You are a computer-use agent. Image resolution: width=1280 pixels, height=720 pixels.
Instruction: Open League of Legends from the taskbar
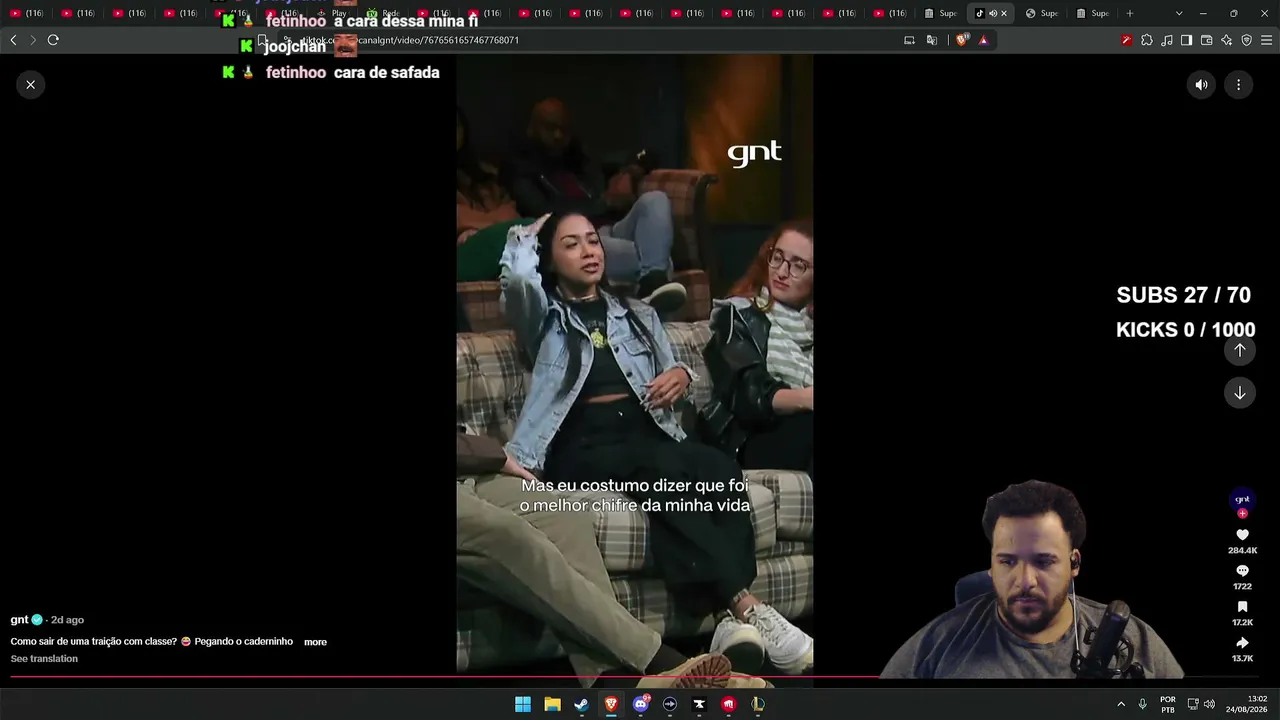click(x=758, y=704)
